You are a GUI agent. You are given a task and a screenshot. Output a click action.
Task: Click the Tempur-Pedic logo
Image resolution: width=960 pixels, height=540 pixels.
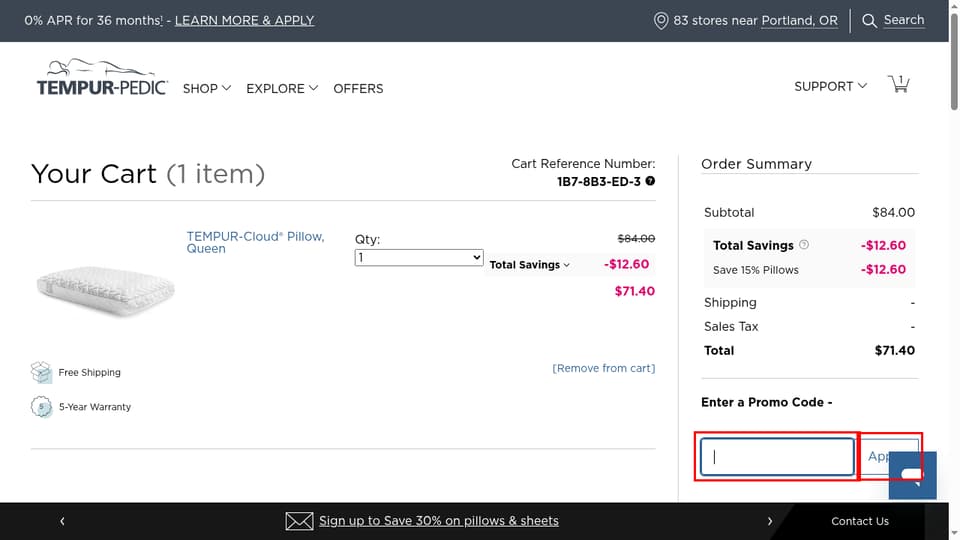102,77
